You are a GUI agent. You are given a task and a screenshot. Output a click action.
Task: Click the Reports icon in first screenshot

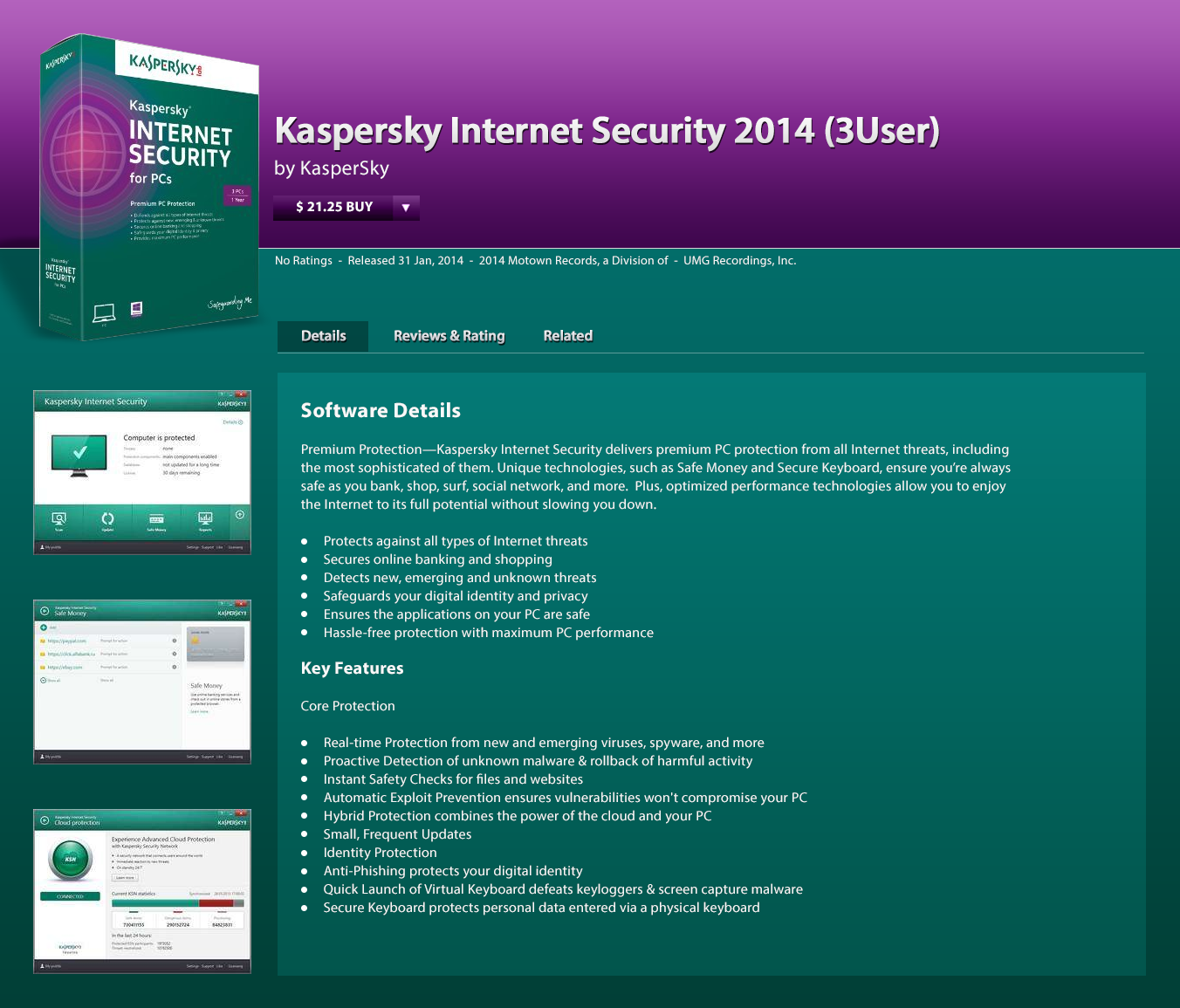pos(205,521)
